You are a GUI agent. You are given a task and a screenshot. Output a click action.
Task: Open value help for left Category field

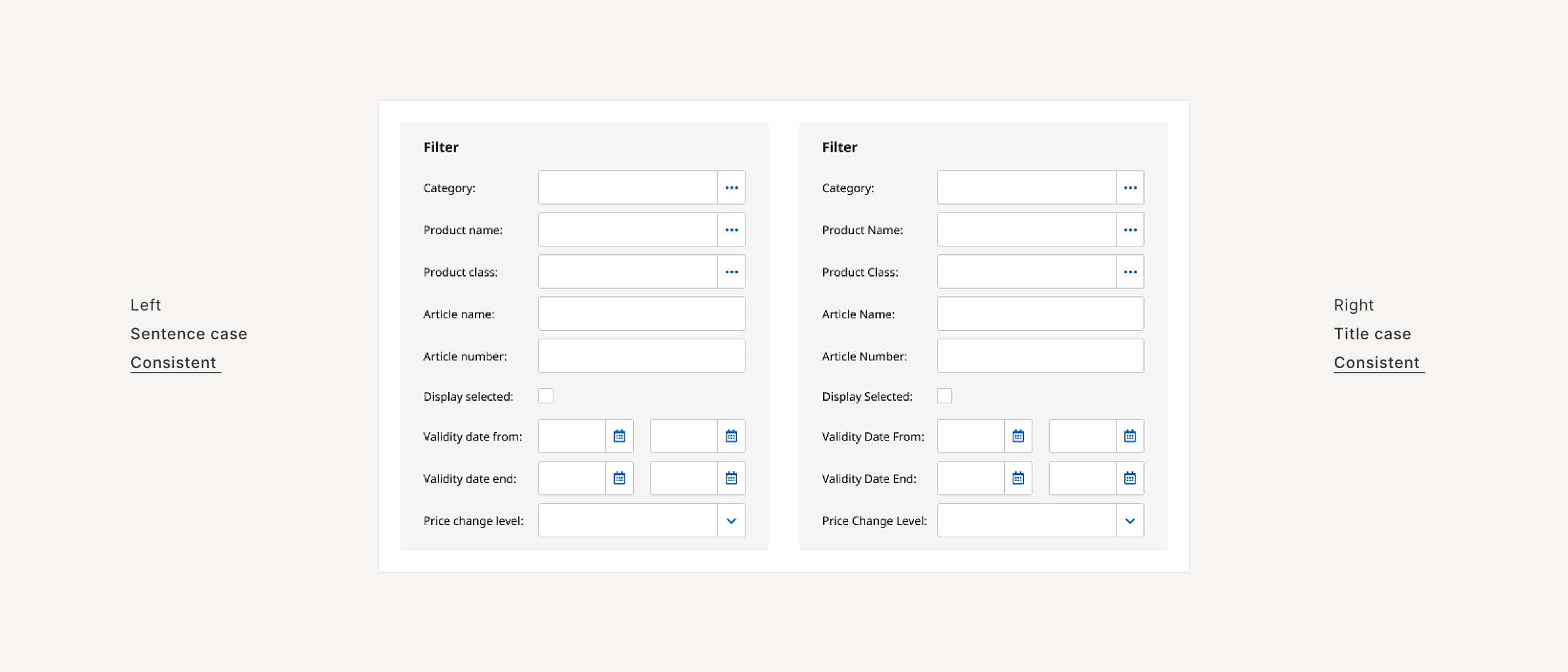(x=731, y=187)
